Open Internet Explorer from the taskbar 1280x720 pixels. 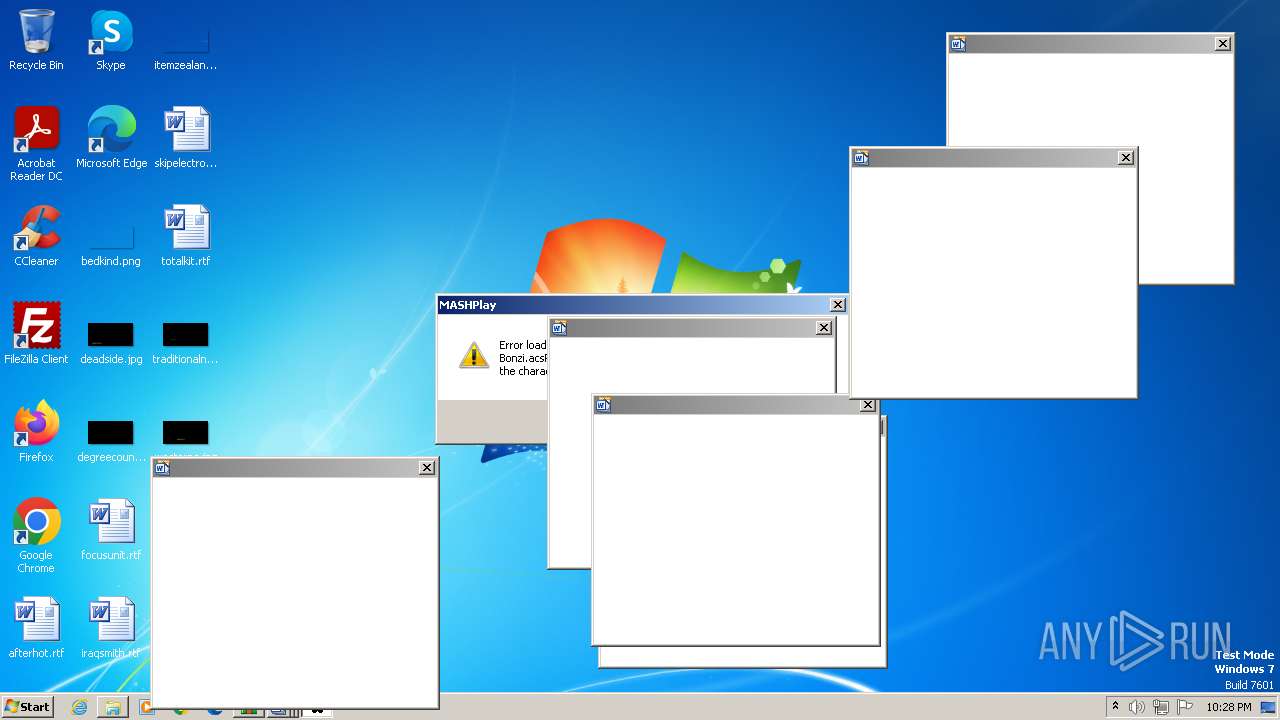pyautogui.click(x=80, y=707)
